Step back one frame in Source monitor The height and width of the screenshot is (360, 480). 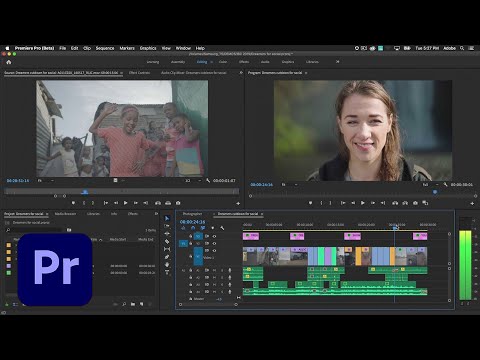[116, 203]
